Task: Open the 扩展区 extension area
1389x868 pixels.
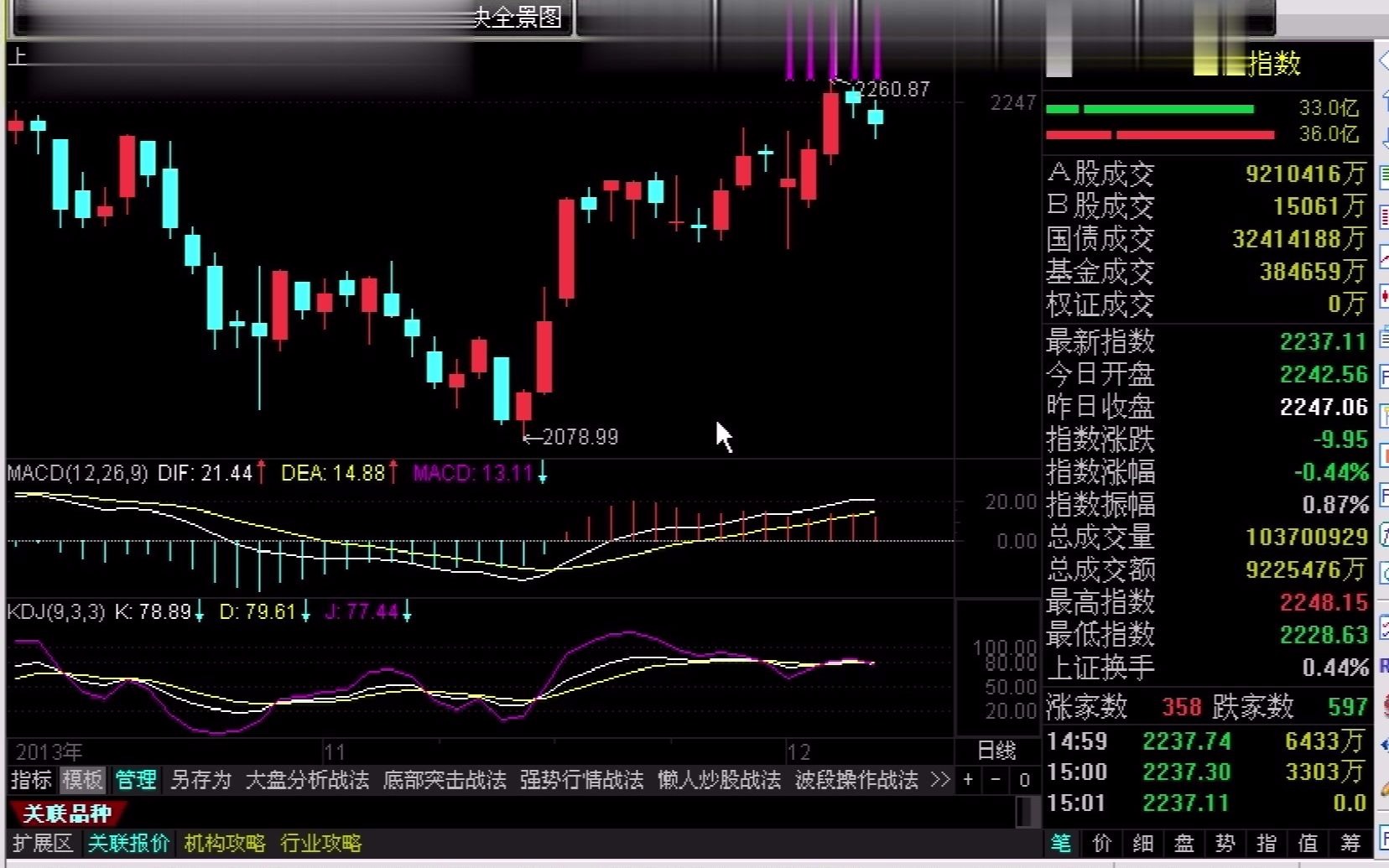Action: [43, 843]
